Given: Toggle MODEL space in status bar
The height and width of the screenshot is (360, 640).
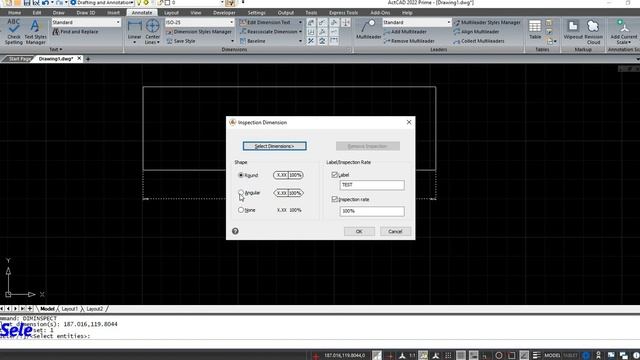Looking at the screenshot, I should pos(552,356).
